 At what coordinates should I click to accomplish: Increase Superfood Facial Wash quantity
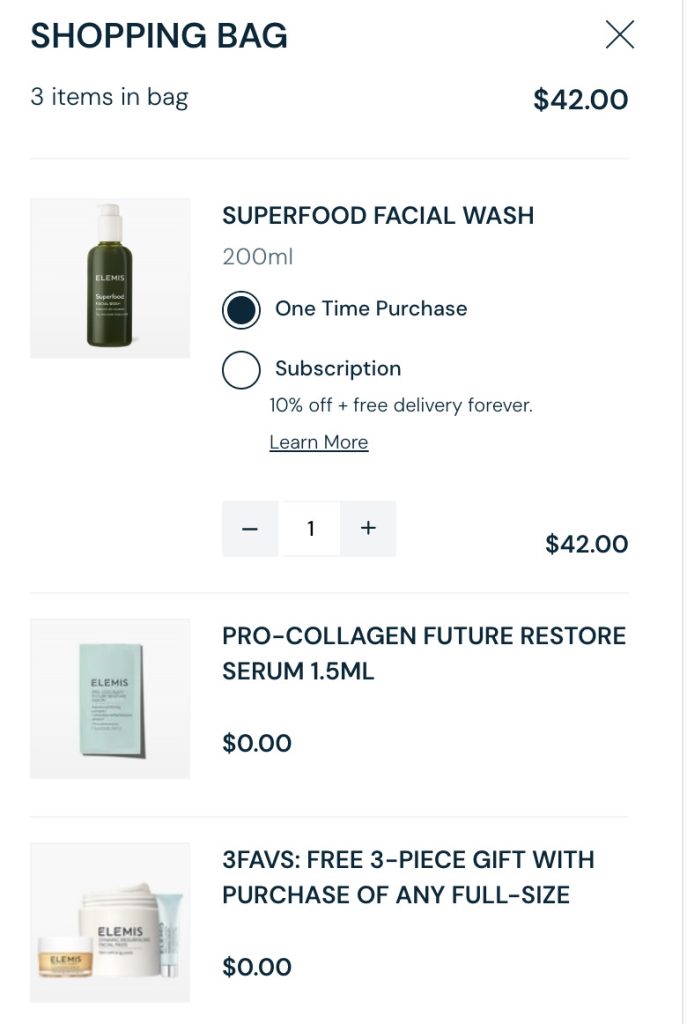tap(368, 528)
